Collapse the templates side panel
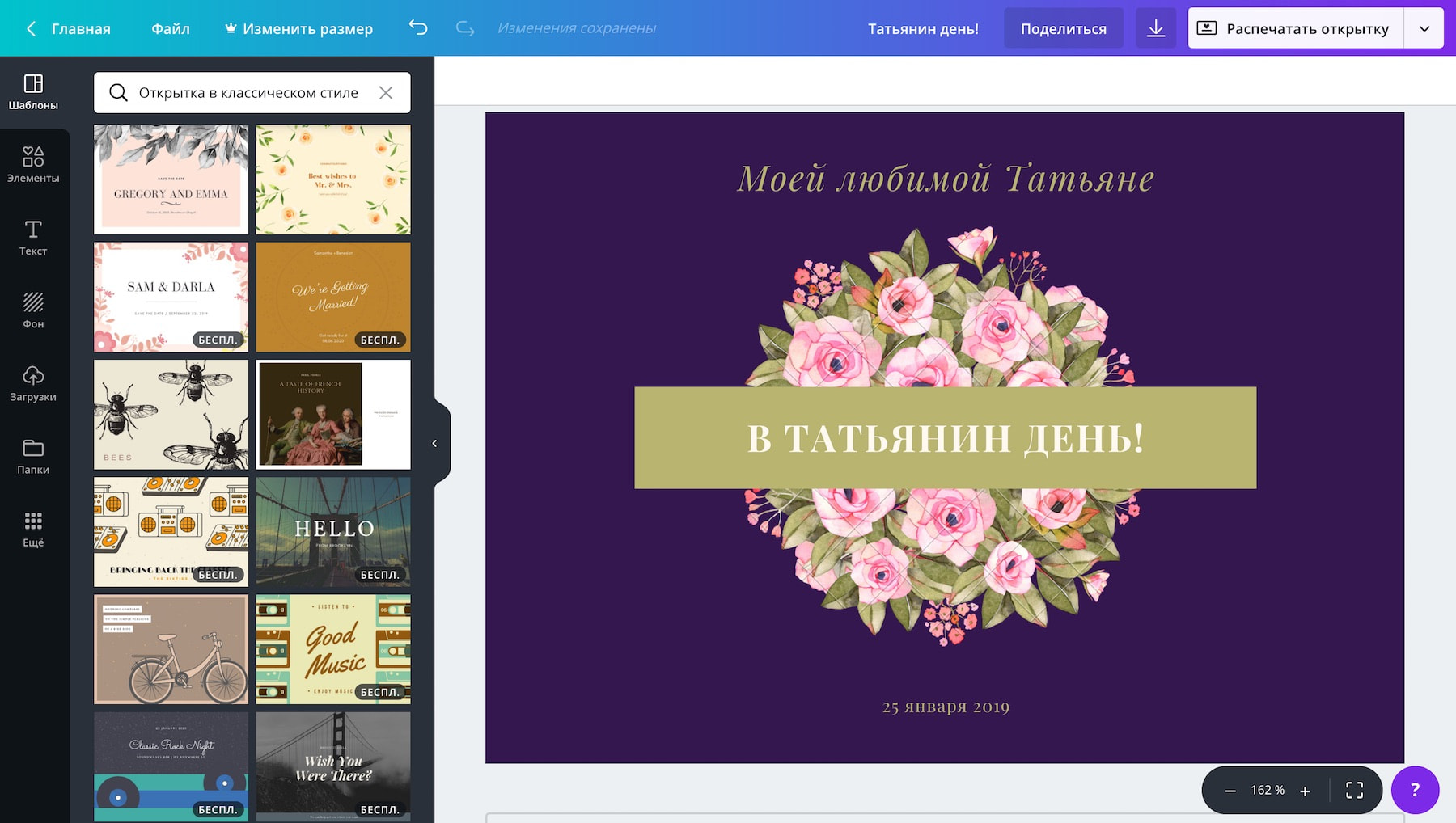This screenshot has width=1456, height=823. point(435,443)
